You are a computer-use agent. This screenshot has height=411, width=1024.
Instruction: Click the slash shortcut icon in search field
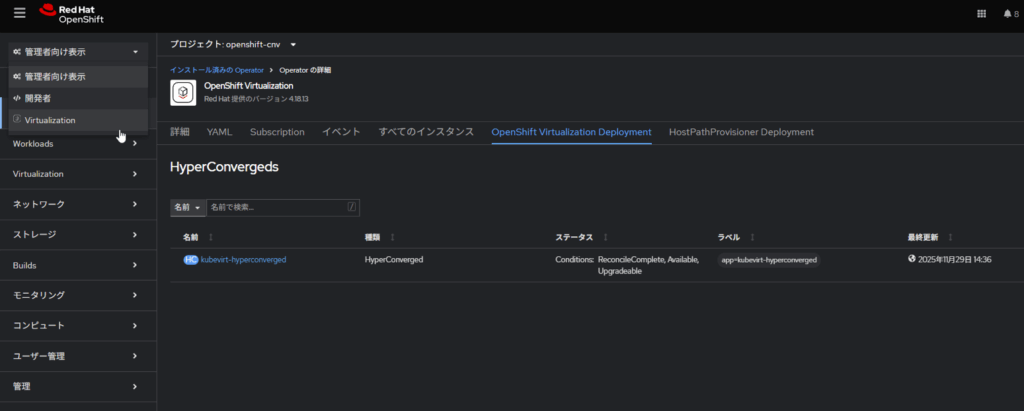click(x=352, y=207)
